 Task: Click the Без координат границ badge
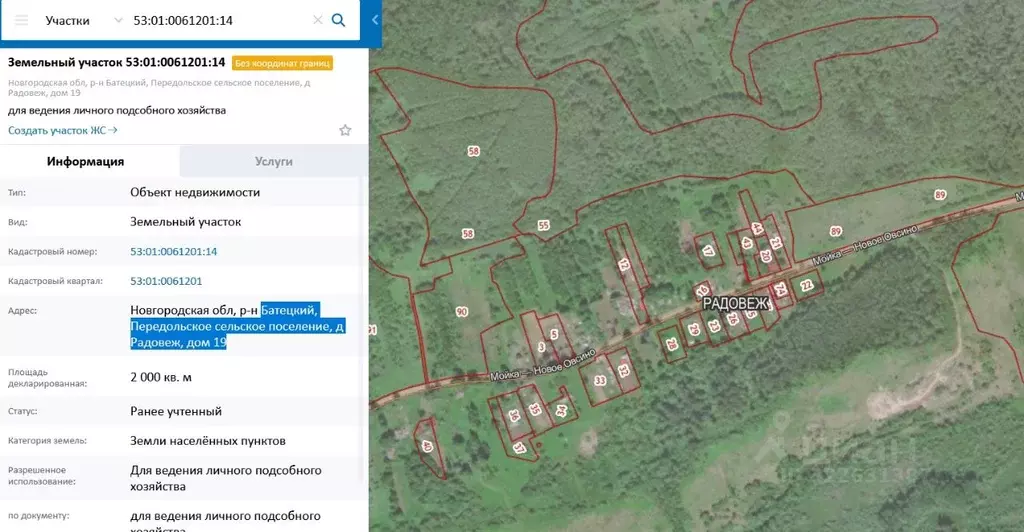(282, 63)
